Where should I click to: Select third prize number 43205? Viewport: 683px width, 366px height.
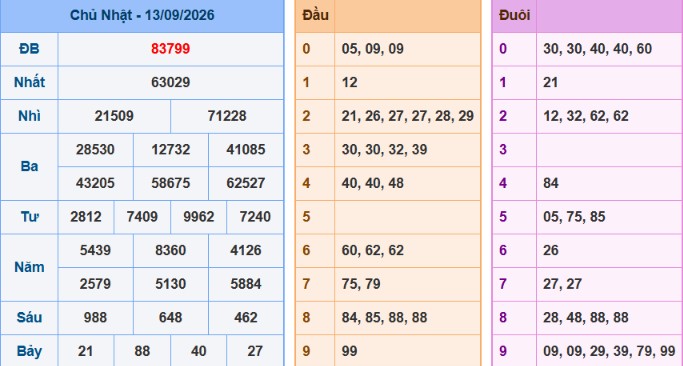pos(95,183)
